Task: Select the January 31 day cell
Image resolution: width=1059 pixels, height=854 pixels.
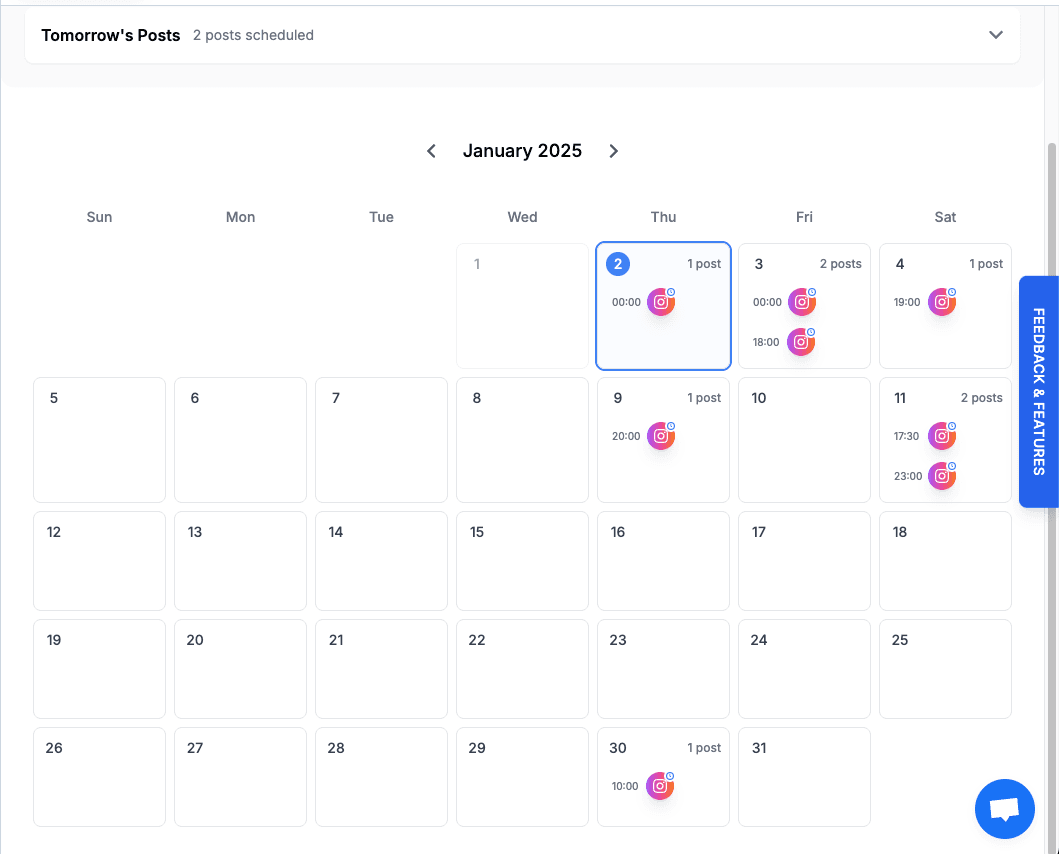Action: pos(804,777)
